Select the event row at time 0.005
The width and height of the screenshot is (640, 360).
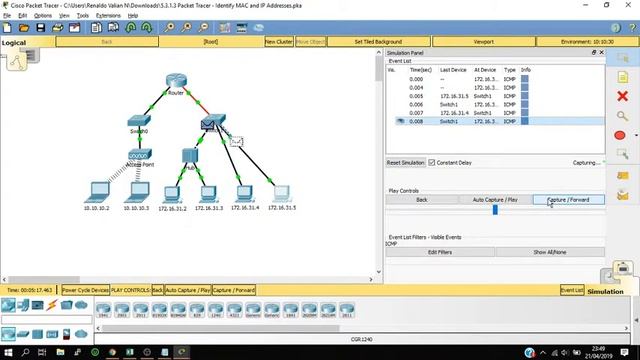pyautogui.click(x=495, y=96)
